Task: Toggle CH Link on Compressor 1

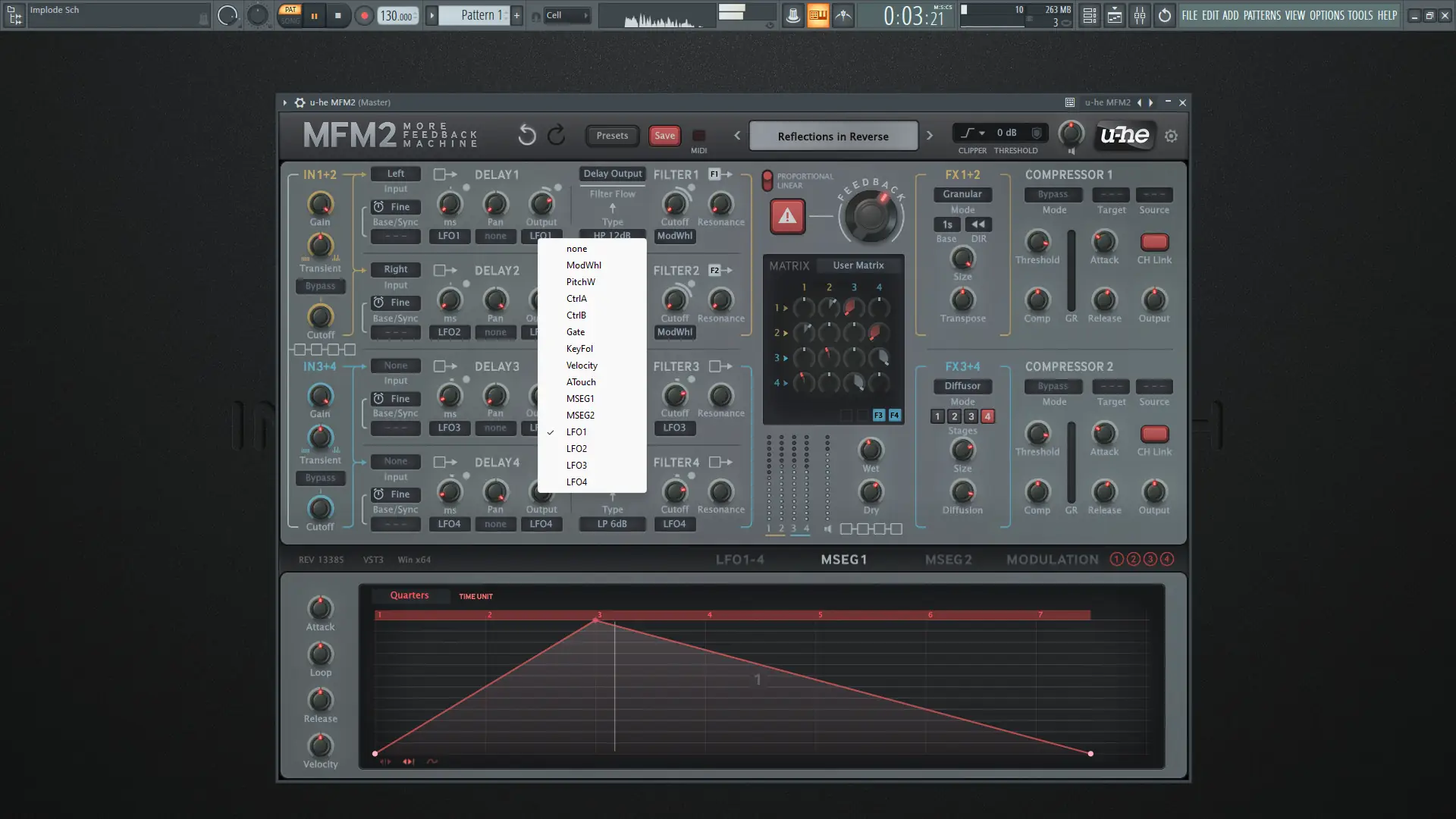Action: (x=1154, y=243)
